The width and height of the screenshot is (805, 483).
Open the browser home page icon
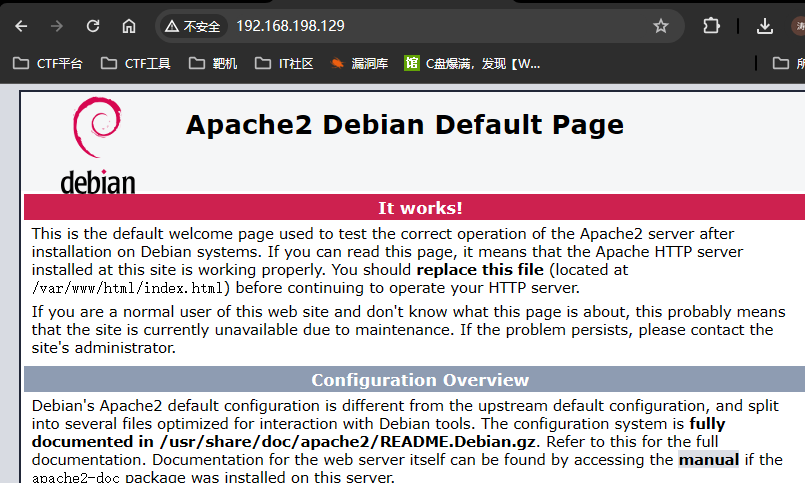[129, 26]
